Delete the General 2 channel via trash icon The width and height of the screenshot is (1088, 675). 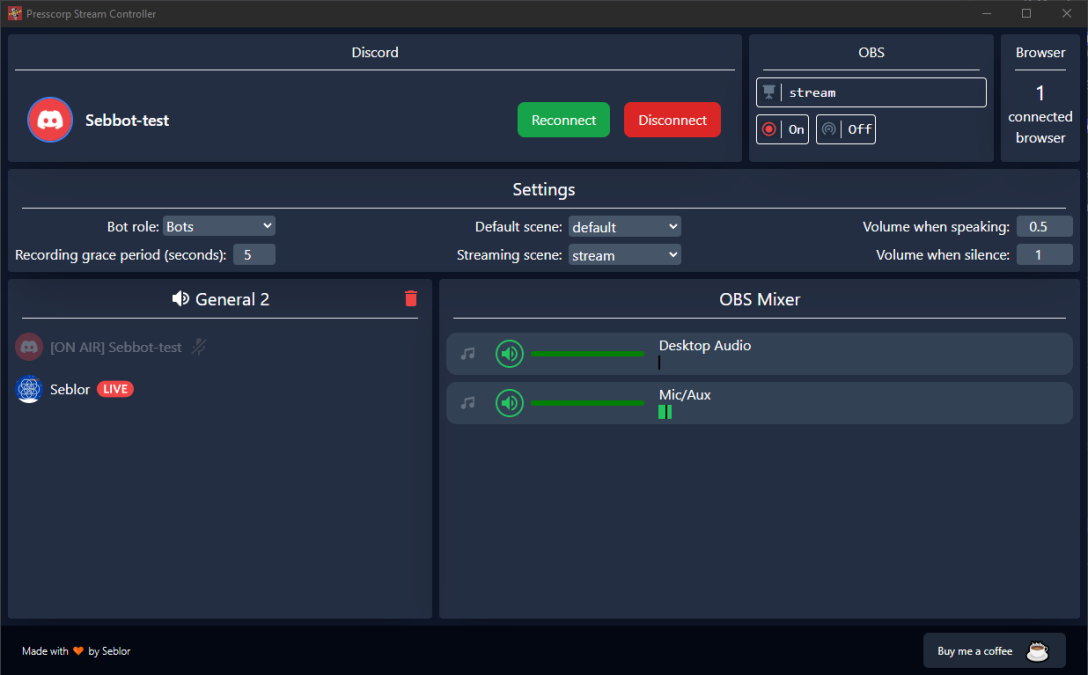click(411, 298)
